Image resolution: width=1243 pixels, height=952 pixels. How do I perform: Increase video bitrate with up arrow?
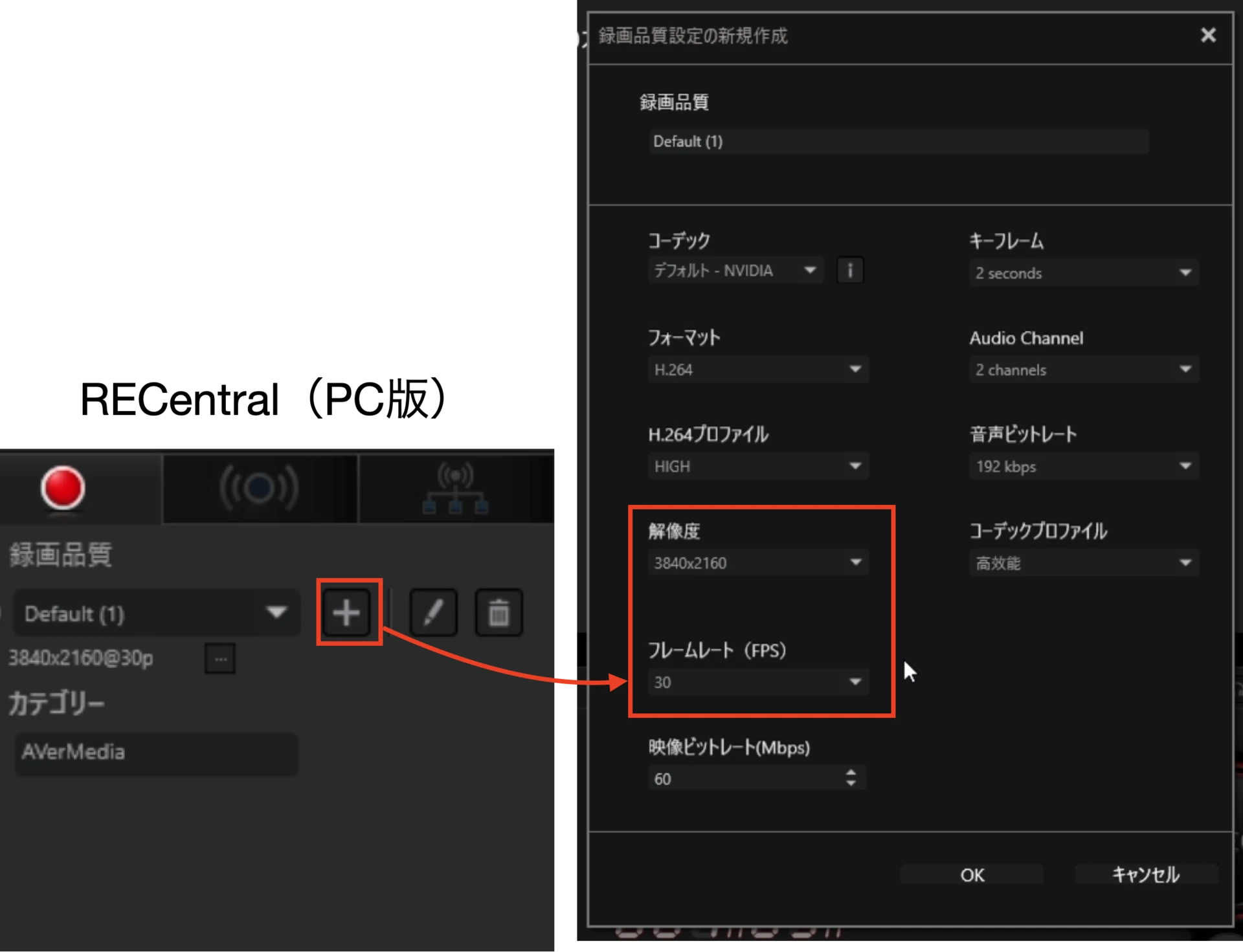(x=851, y=773)
